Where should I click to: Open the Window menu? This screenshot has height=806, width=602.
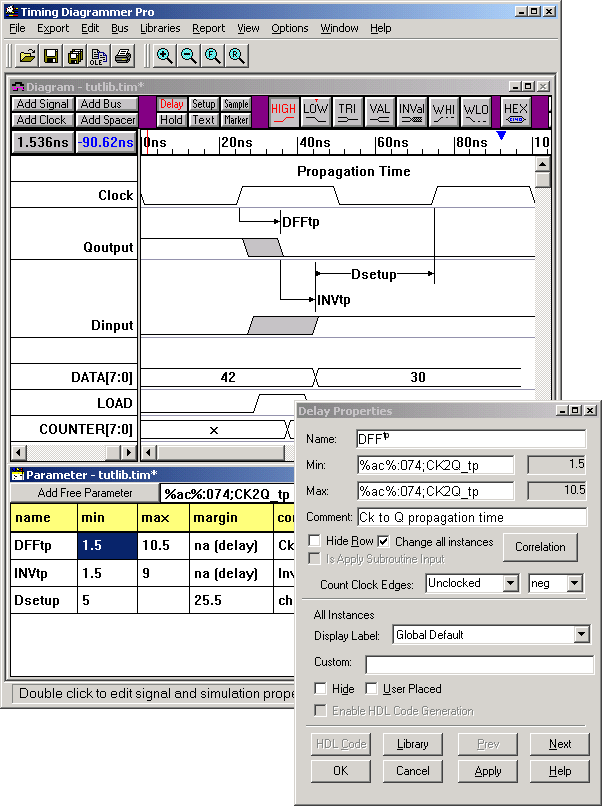pyautogui.click(x=339, y=28)
